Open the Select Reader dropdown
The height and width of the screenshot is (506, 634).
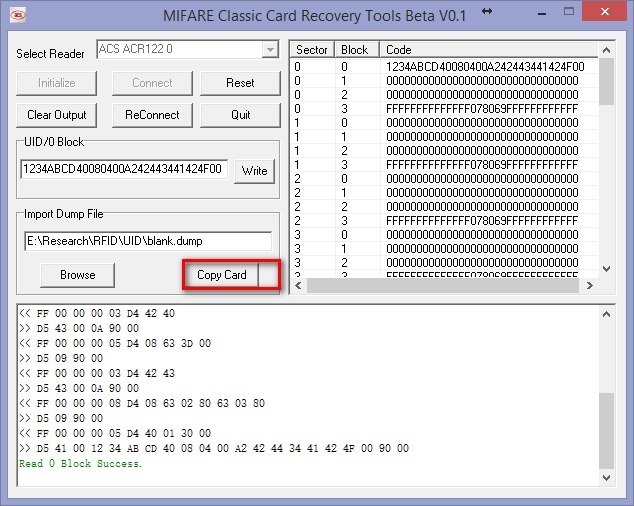tap(270, 50)
